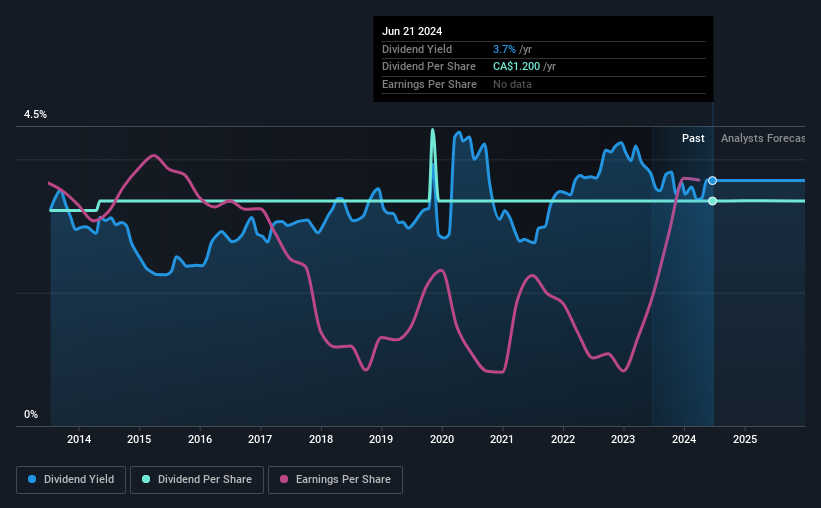Click the Dividend Yield row label in tooltip
821x508 pixels.
coord(417,49)
